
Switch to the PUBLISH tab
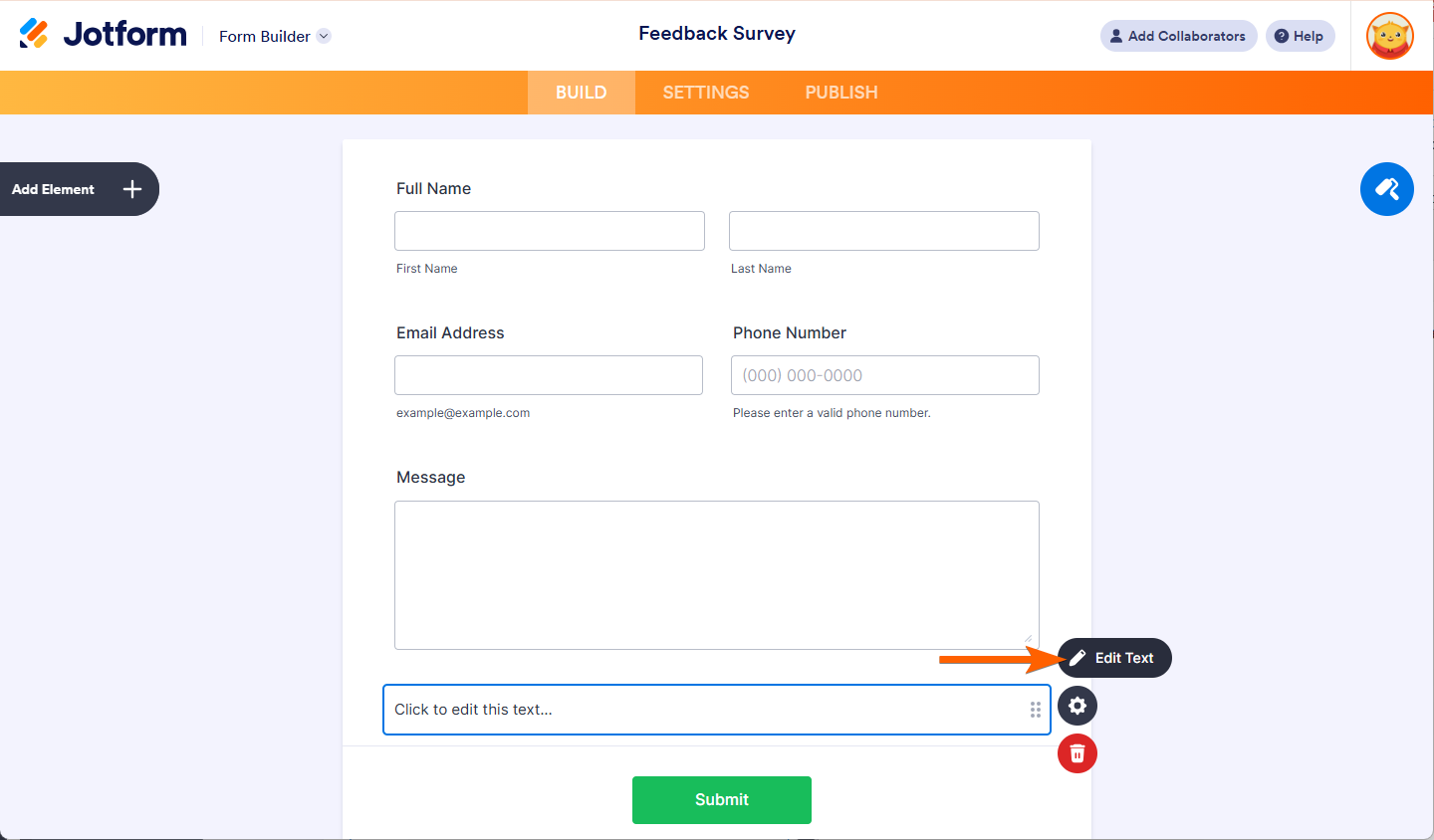click(x=841, y=93)
